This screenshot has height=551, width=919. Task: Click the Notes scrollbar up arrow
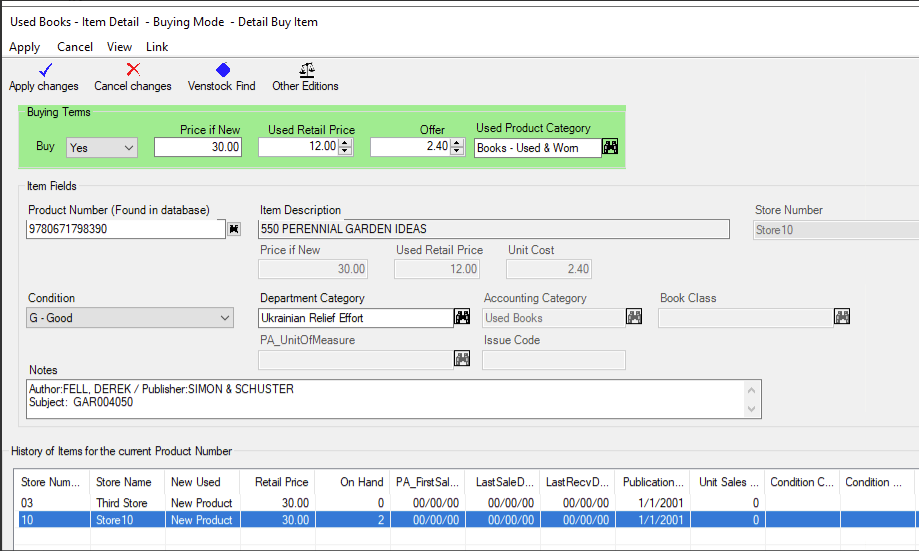coord(751,390)
